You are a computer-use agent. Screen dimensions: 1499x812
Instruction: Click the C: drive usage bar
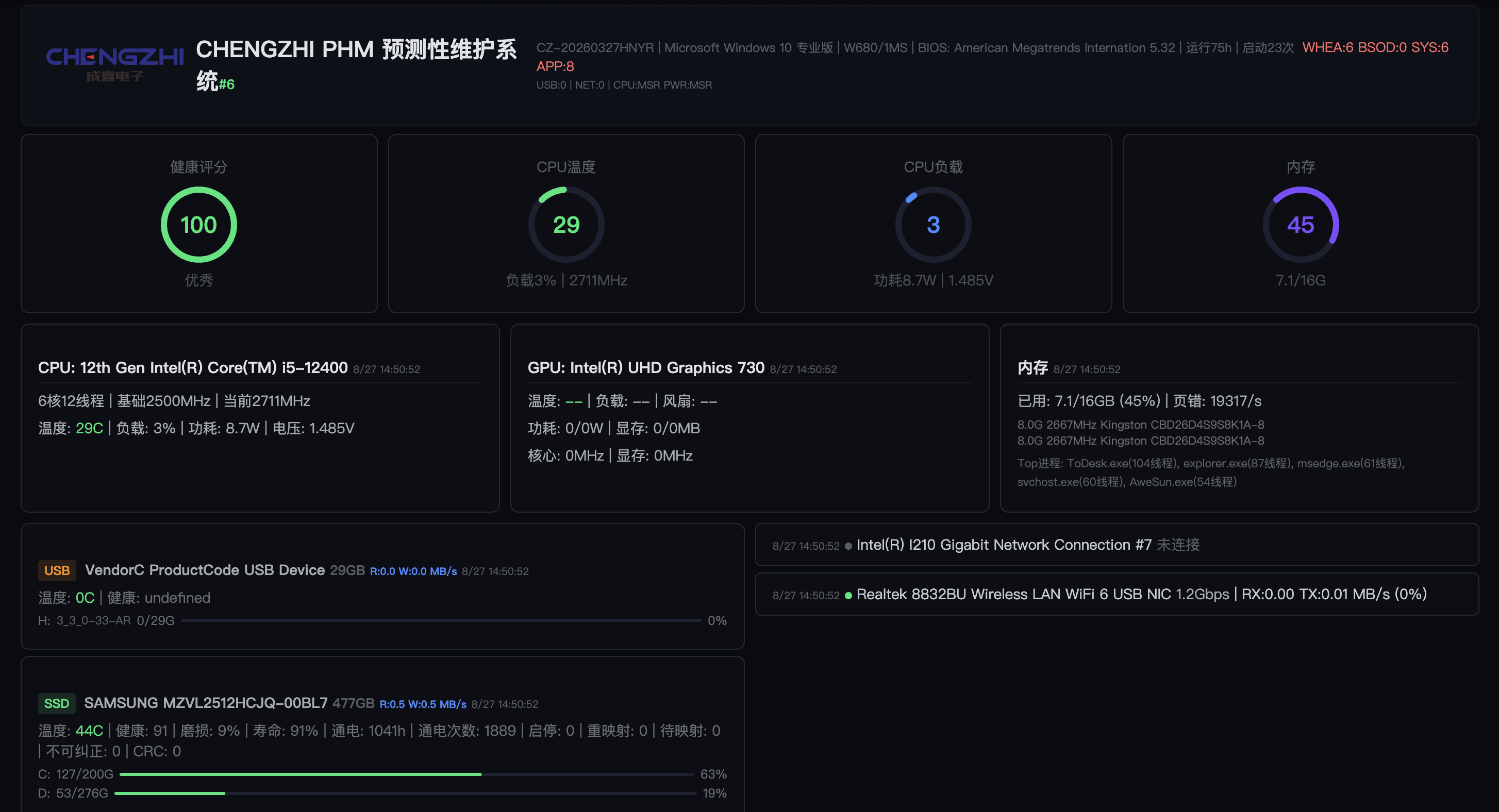(x=407, y=774)
